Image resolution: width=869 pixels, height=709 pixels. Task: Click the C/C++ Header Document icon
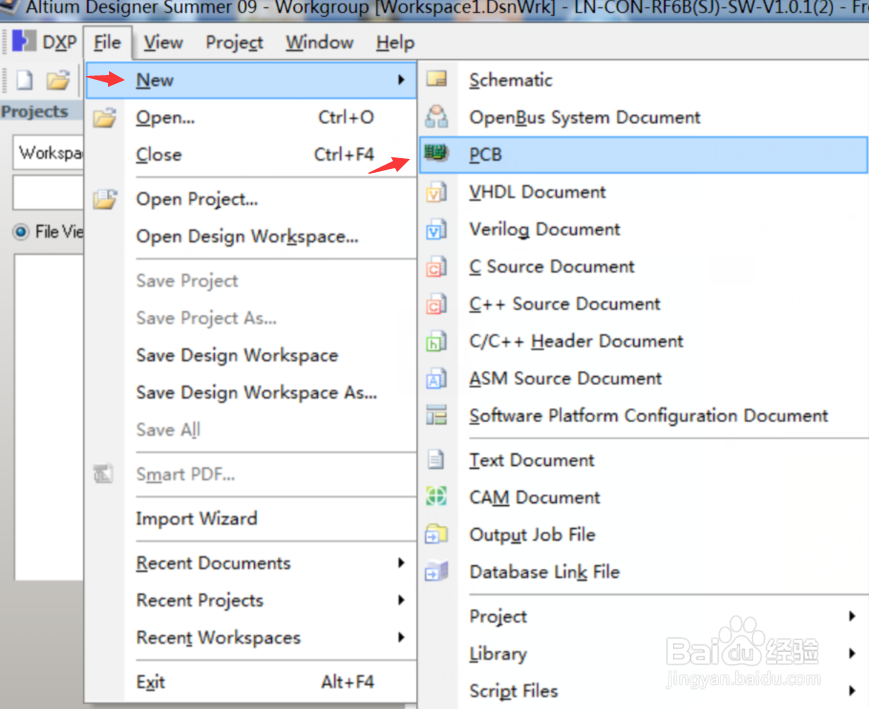(437, 341)
